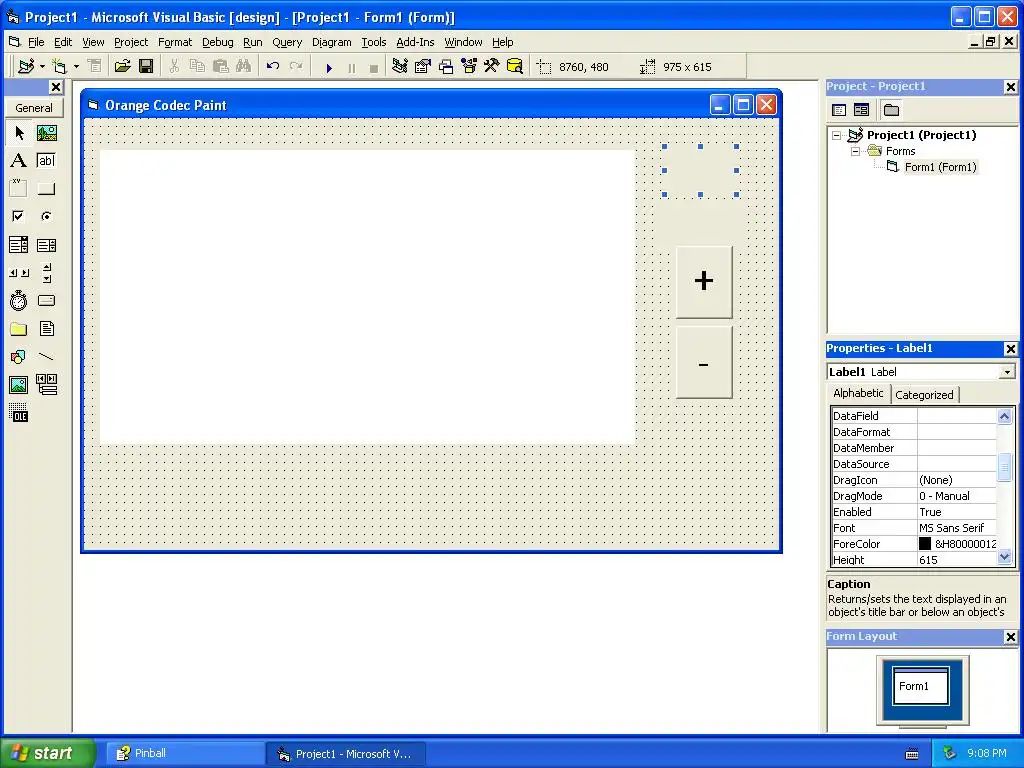Viewport: 1024px width, 768px height.
Task: Click Add Standard EXE Project toolbar icon
Action: 27,67
